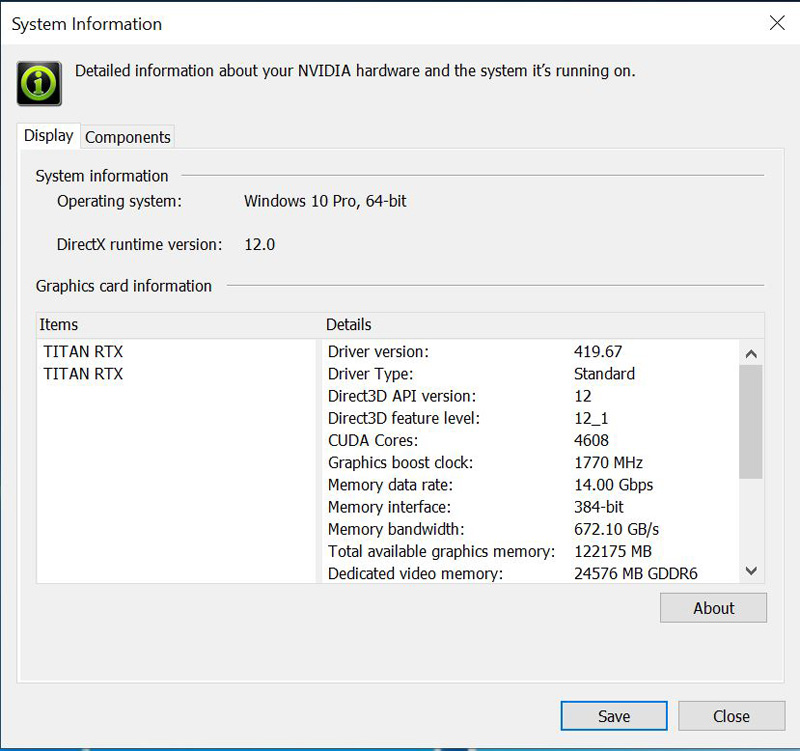Click the 'Operating system:' label
Image resolution: width=800 pixels, height=751 pixels.
119,201
